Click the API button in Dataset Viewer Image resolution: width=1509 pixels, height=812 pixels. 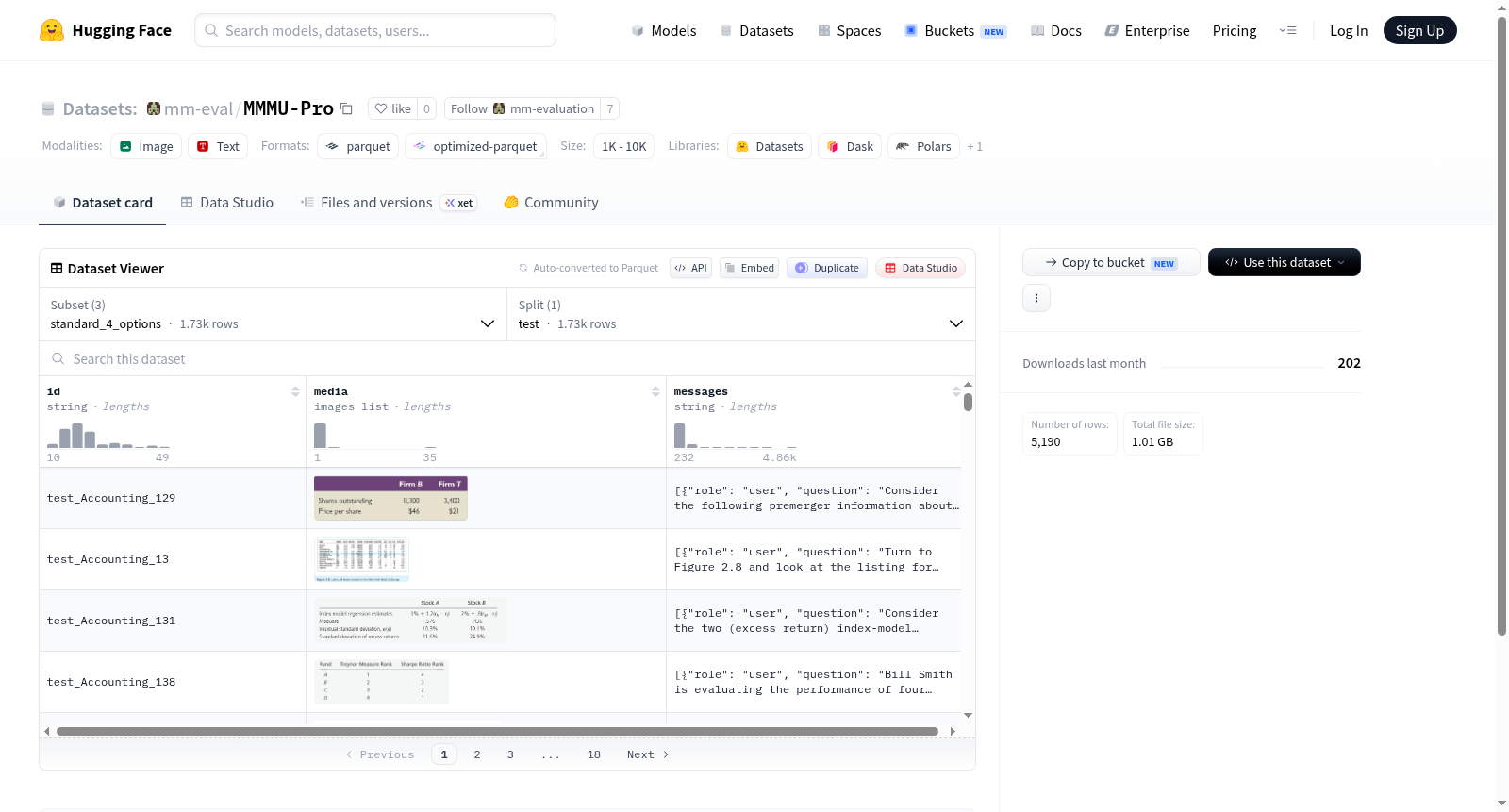[x=690, y=268]
